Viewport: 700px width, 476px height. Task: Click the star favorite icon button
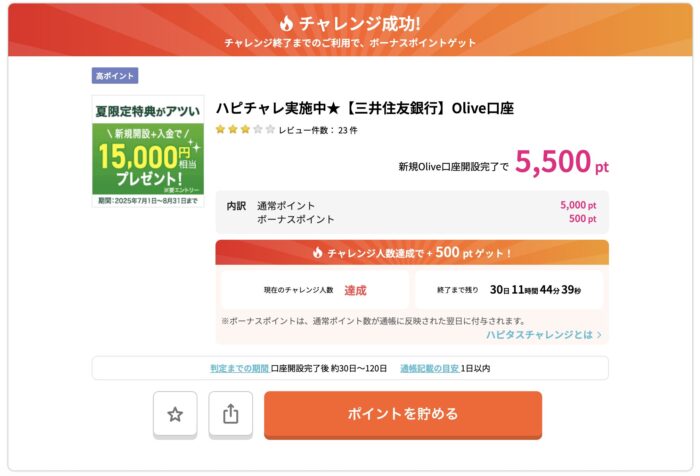tap(175, 414)
